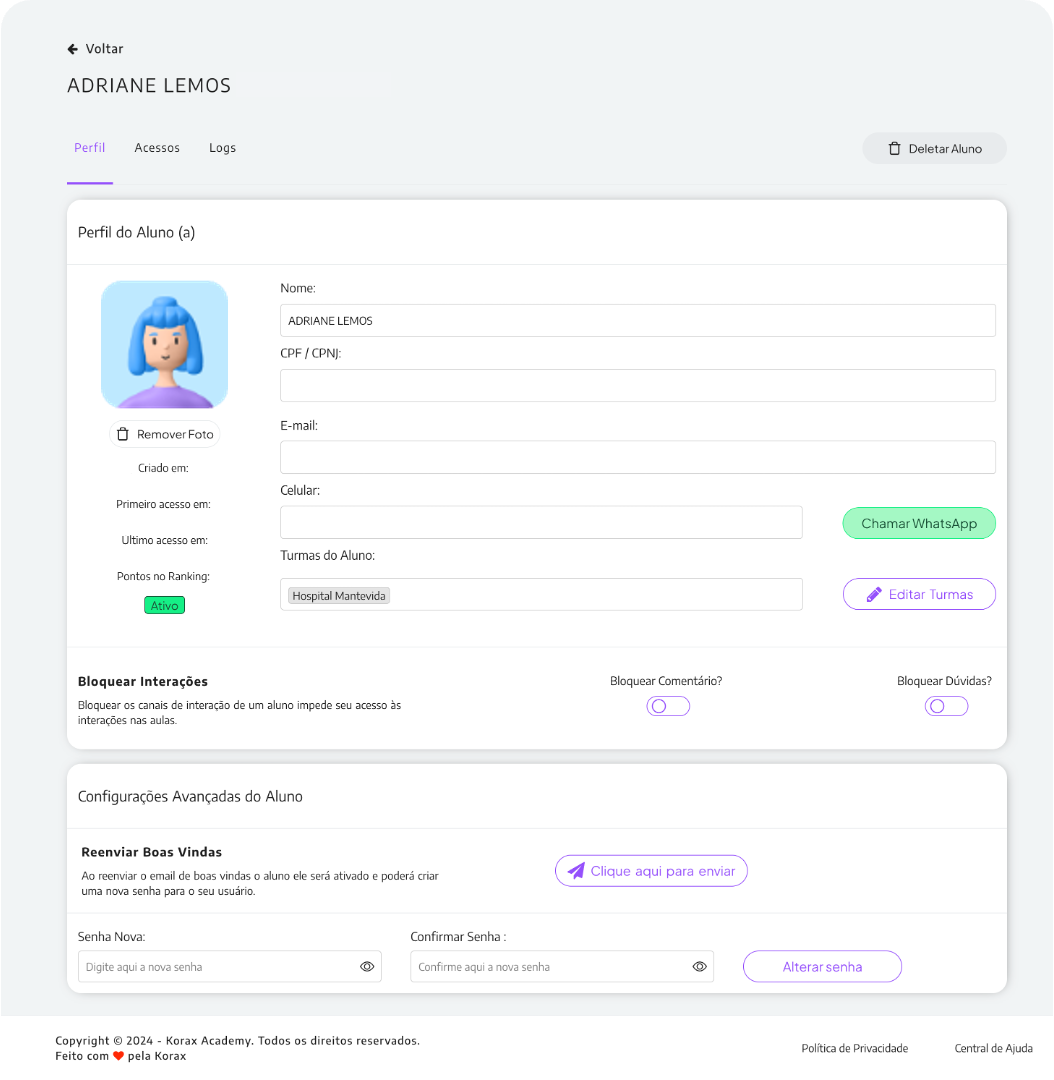Click the pencil icon in Editar Turmas
Viewport: 1054px width, 1080px height.
[874, 594]
